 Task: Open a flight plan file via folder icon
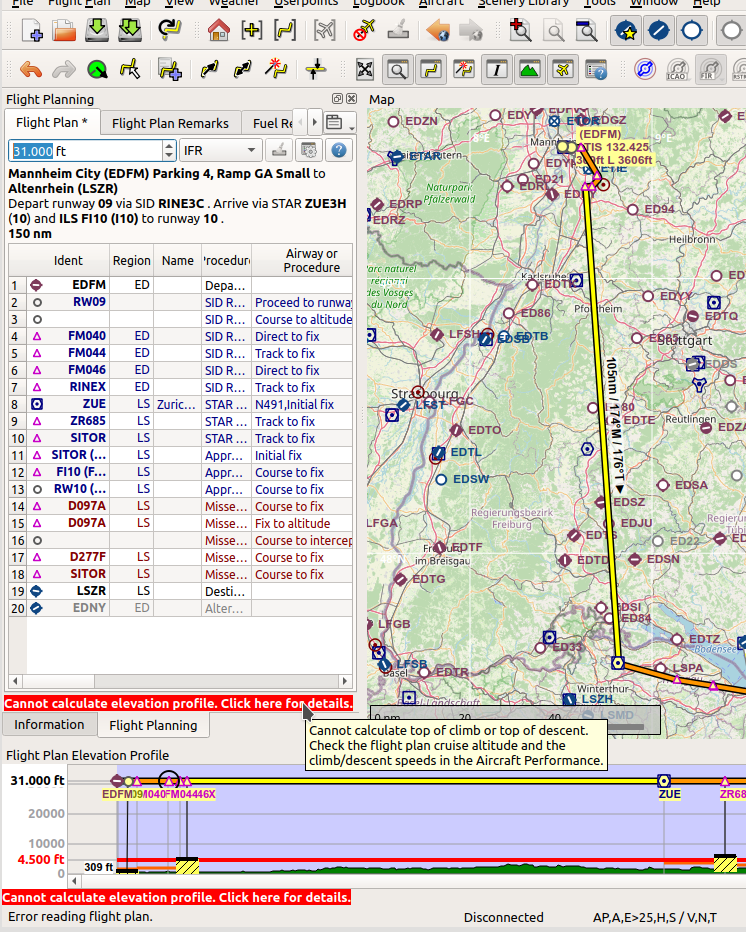(x=64, y=30)
